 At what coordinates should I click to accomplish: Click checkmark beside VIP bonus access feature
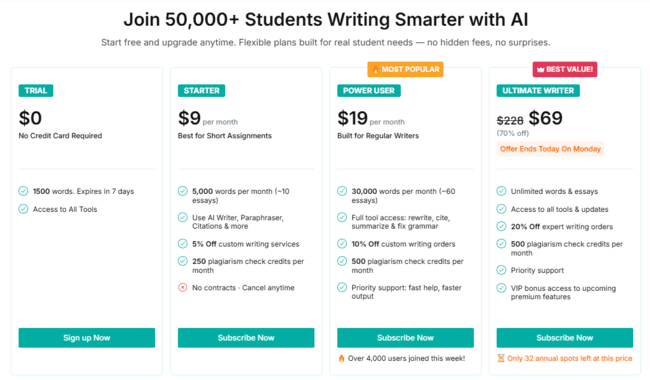pyautogui.click(x=501, y=288)
